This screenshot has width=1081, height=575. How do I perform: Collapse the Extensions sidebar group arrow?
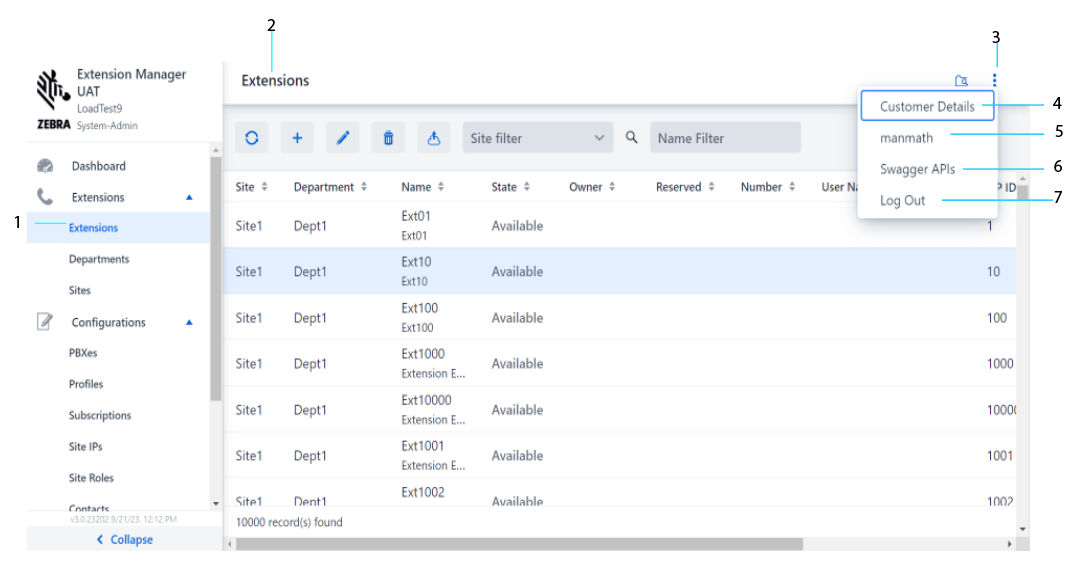click(x=189, y=197)
